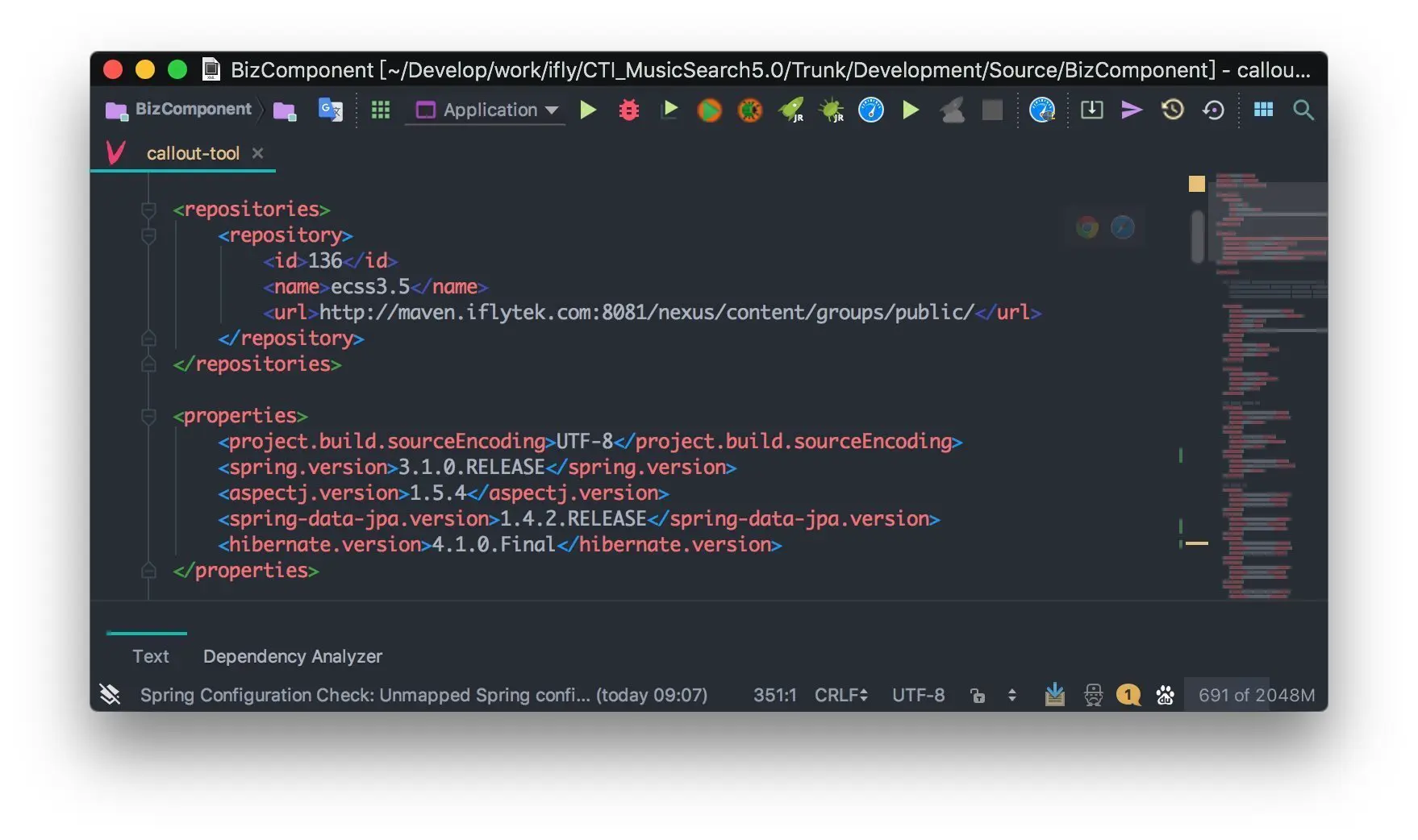Toggle the Hector inspector icon in status bar
Image resolution: width=1418 pixels, height=840 pixels.
(1093, 694)
